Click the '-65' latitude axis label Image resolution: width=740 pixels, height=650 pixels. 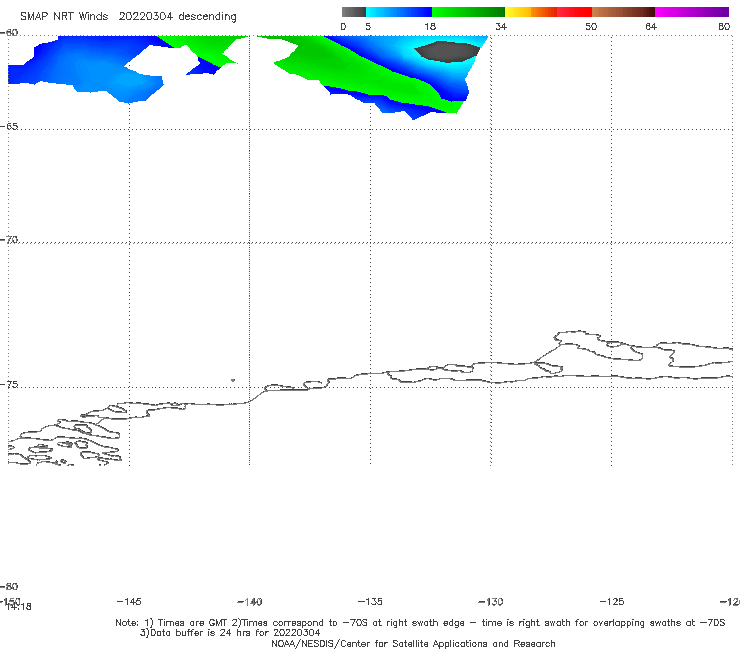pyautogui.click(x=9, y=127)
